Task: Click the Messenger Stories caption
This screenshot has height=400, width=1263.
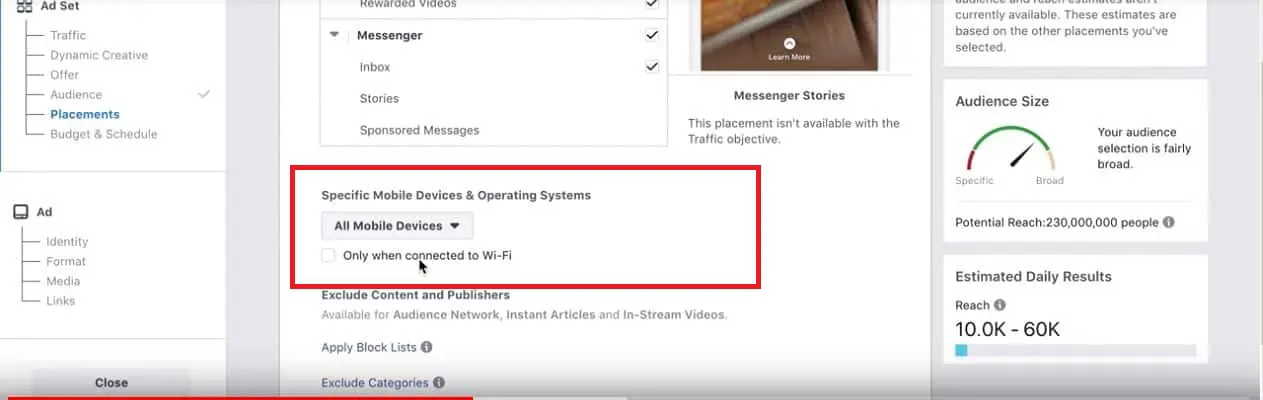Action: pyautogui.click(x=789, y=95)
